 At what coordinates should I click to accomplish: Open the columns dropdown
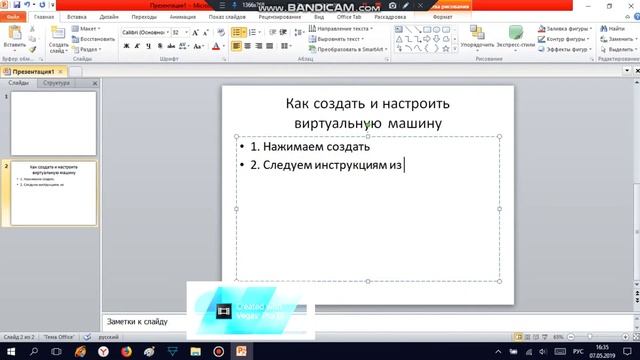pos(287,46)
